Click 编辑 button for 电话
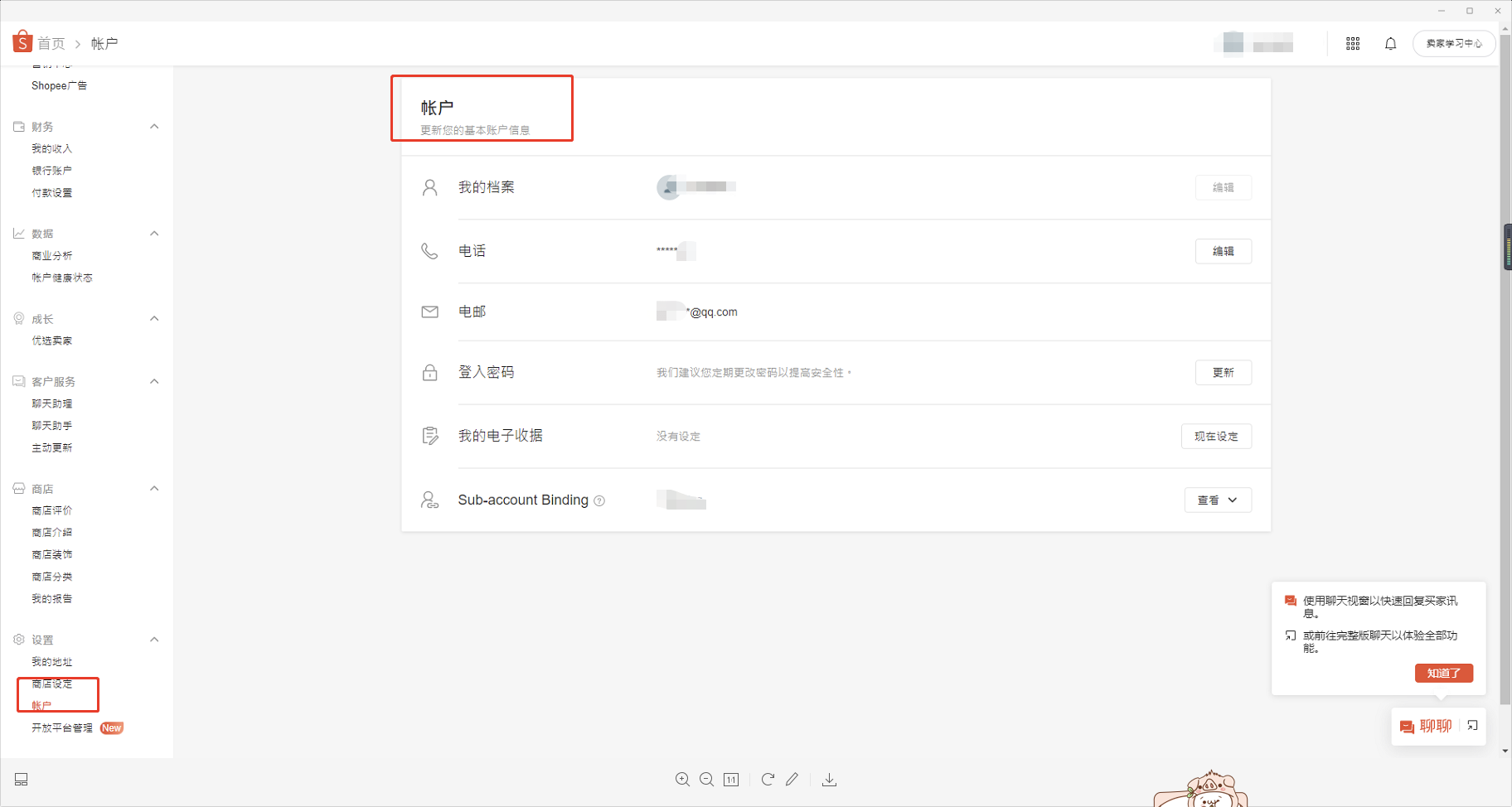Image resolution: width=1512 pixels, height=807 pixels. point(1224,251)
